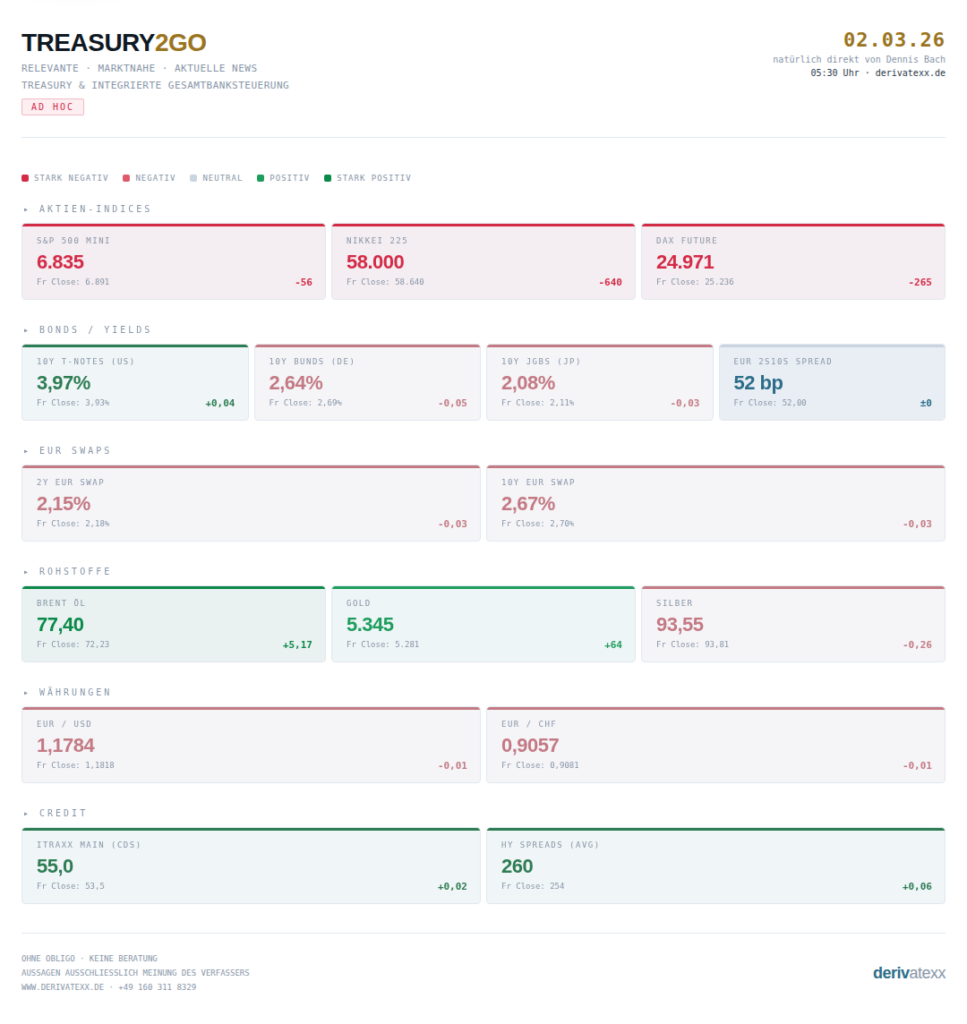
Task: Click the TREASURY2GO logo
Action: coord(114,42)
